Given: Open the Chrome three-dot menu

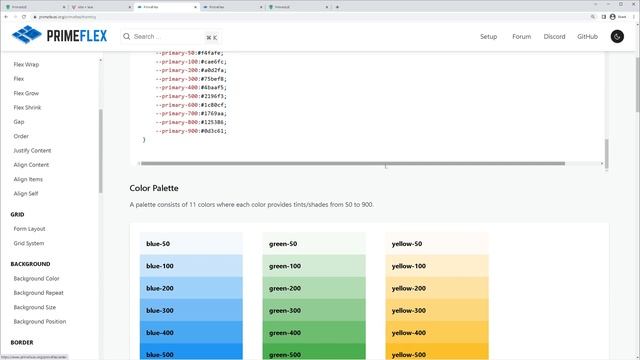Looking at the screenshot, I should coord(634,17).
